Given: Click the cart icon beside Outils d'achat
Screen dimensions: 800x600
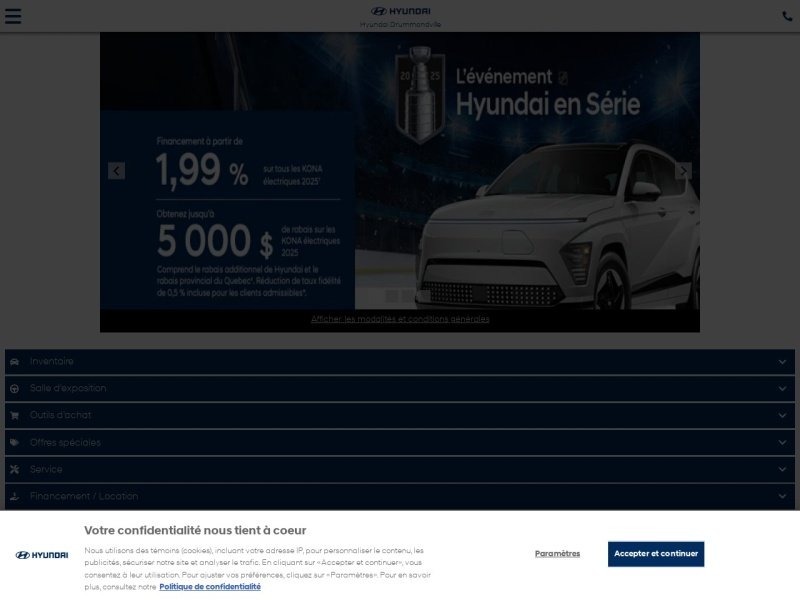Looking at the screenshot, I should [14, 415].
